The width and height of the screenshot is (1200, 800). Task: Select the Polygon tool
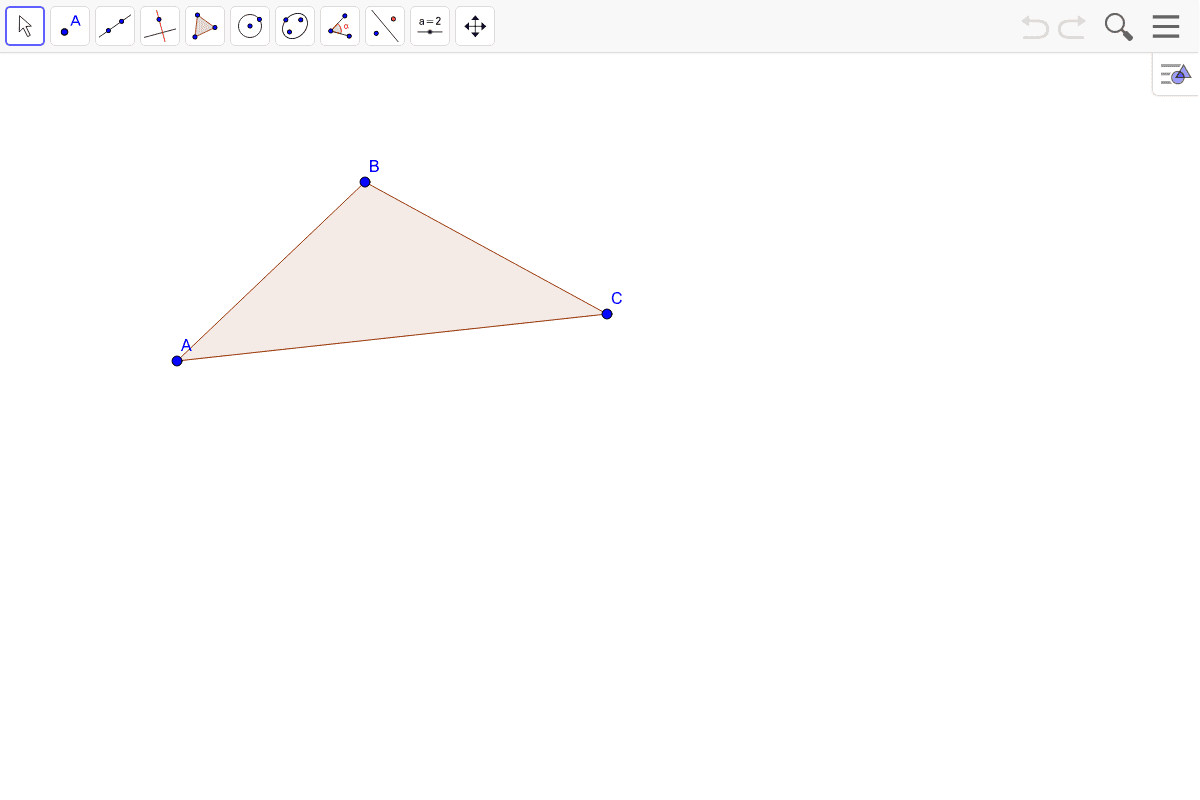coord(205,26)
